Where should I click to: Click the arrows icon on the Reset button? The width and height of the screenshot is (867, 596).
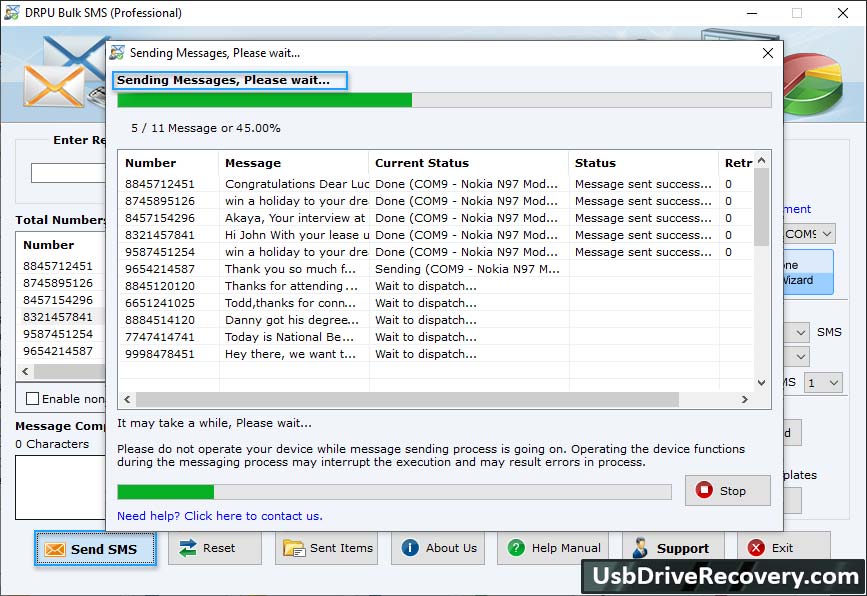point(188,548)
